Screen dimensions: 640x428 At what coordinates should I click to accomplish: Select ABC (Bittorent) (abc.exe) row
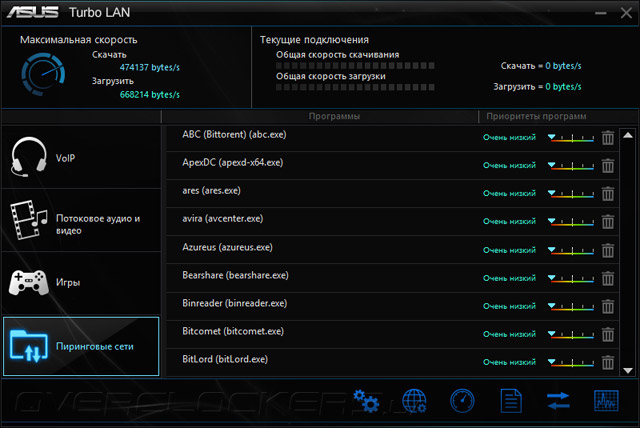pyautogui.click(x=392, y=138)
